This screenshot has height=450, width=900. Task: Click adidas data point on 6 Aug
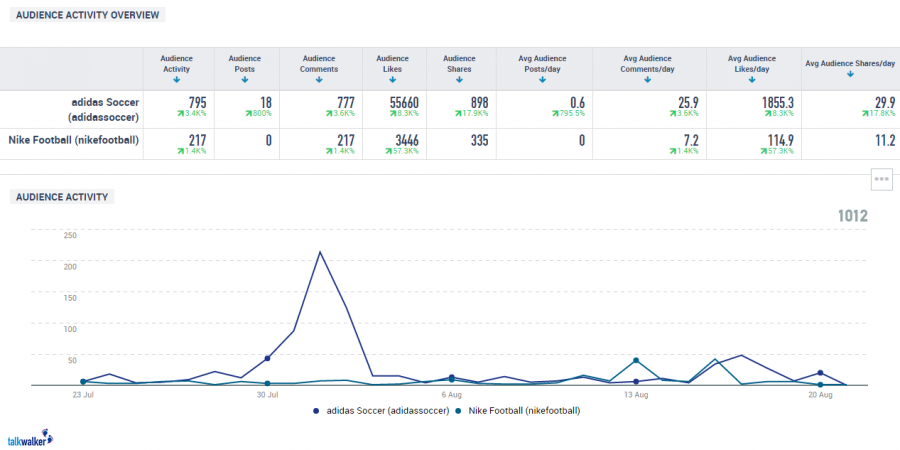click(x=452, y=377)
